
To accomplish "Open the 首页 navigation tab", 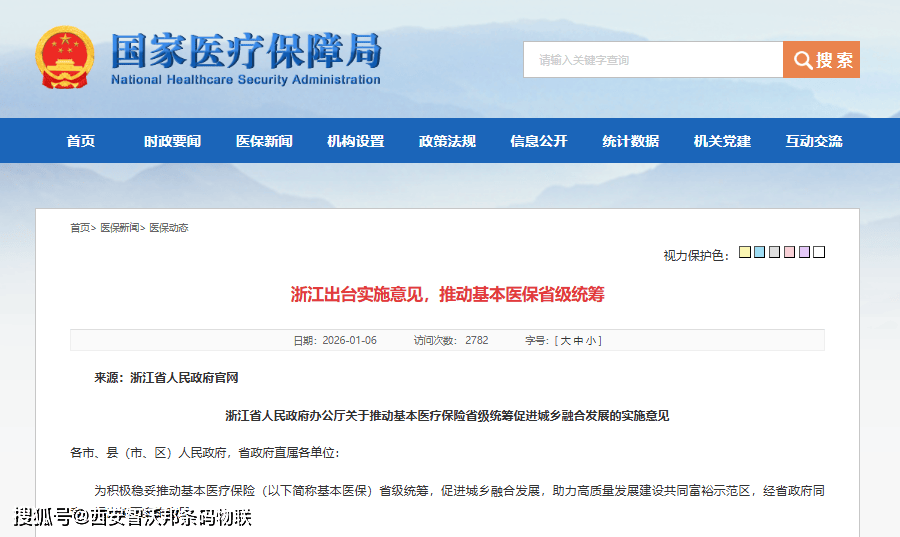I will tap(80, 141).
